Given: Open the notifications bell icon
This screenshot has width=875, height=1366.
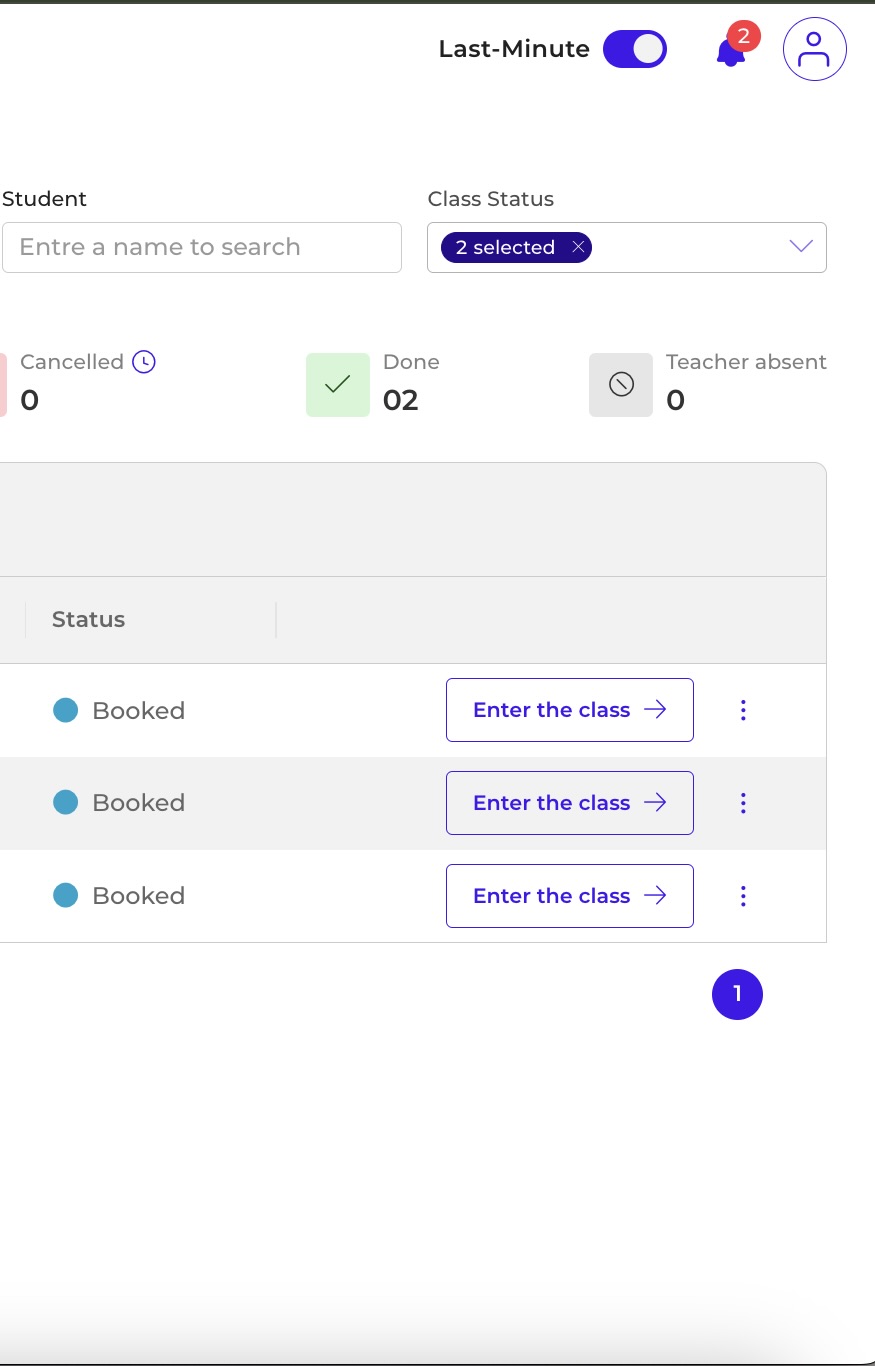Looking at the screenshot, I should [x=730, y=52].
